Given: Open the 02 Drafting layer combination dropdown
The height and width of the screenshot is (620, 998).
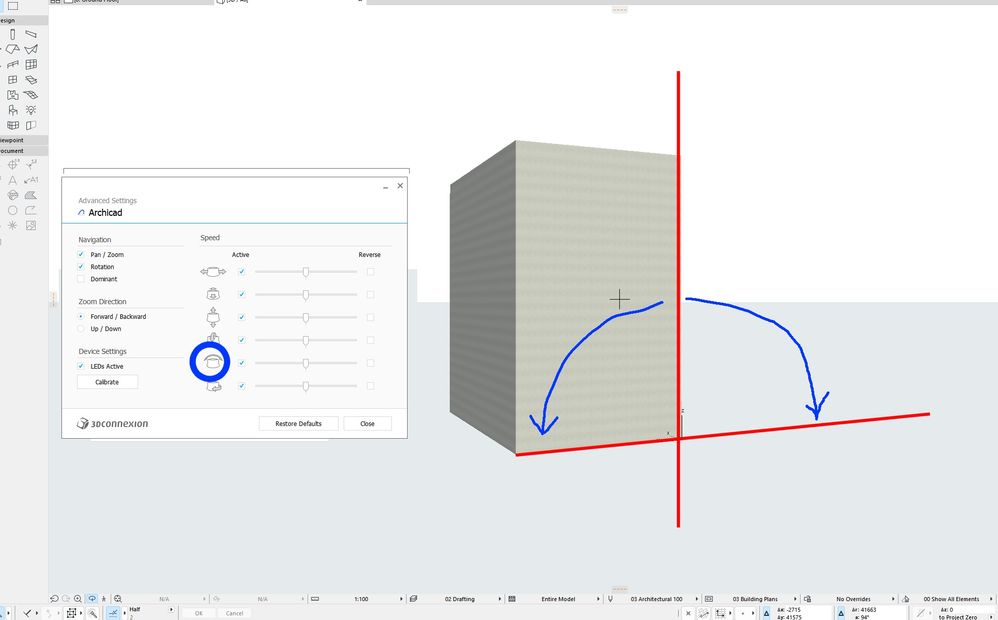Looking at the screenshot, I should (460, 599).
